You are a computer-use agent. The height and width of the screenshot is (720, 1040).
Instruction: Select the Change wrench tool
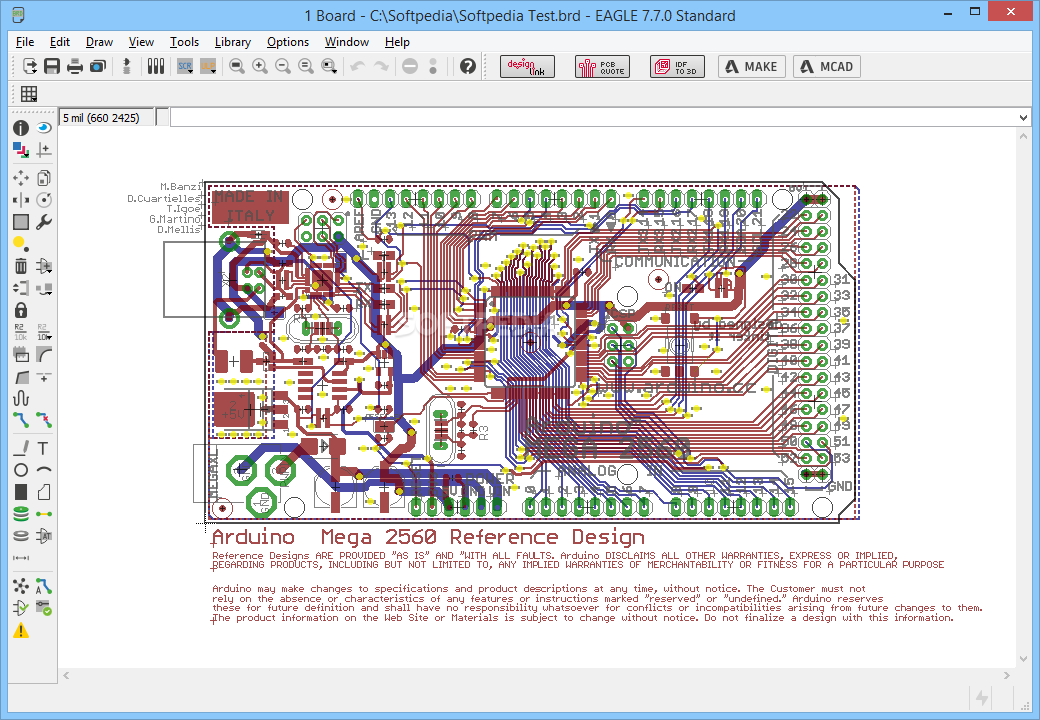(x=44, y=222)
